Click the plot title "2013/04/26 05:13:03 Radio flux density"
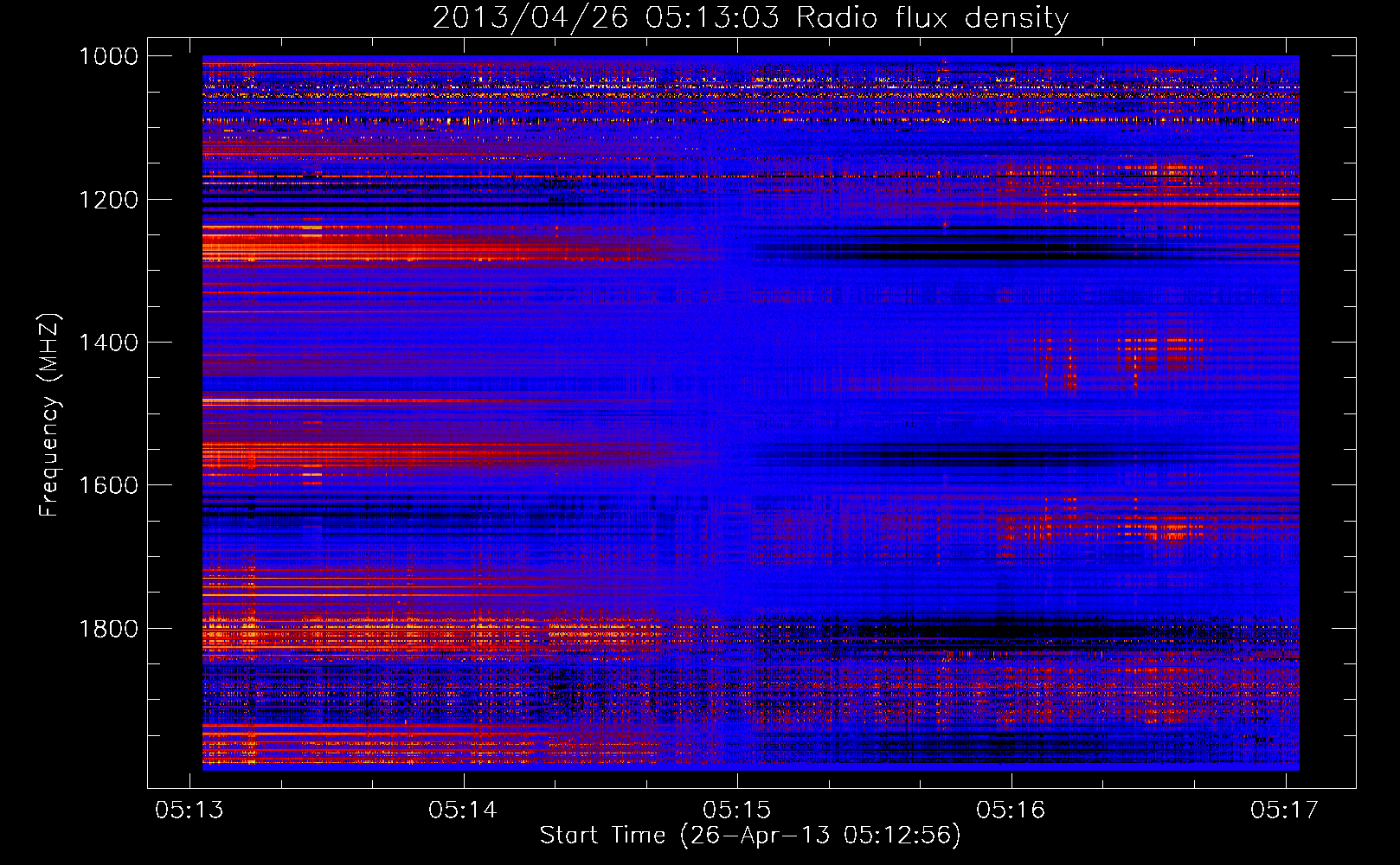The height and width of the screenshot is (865, 1400). point(750,18)
